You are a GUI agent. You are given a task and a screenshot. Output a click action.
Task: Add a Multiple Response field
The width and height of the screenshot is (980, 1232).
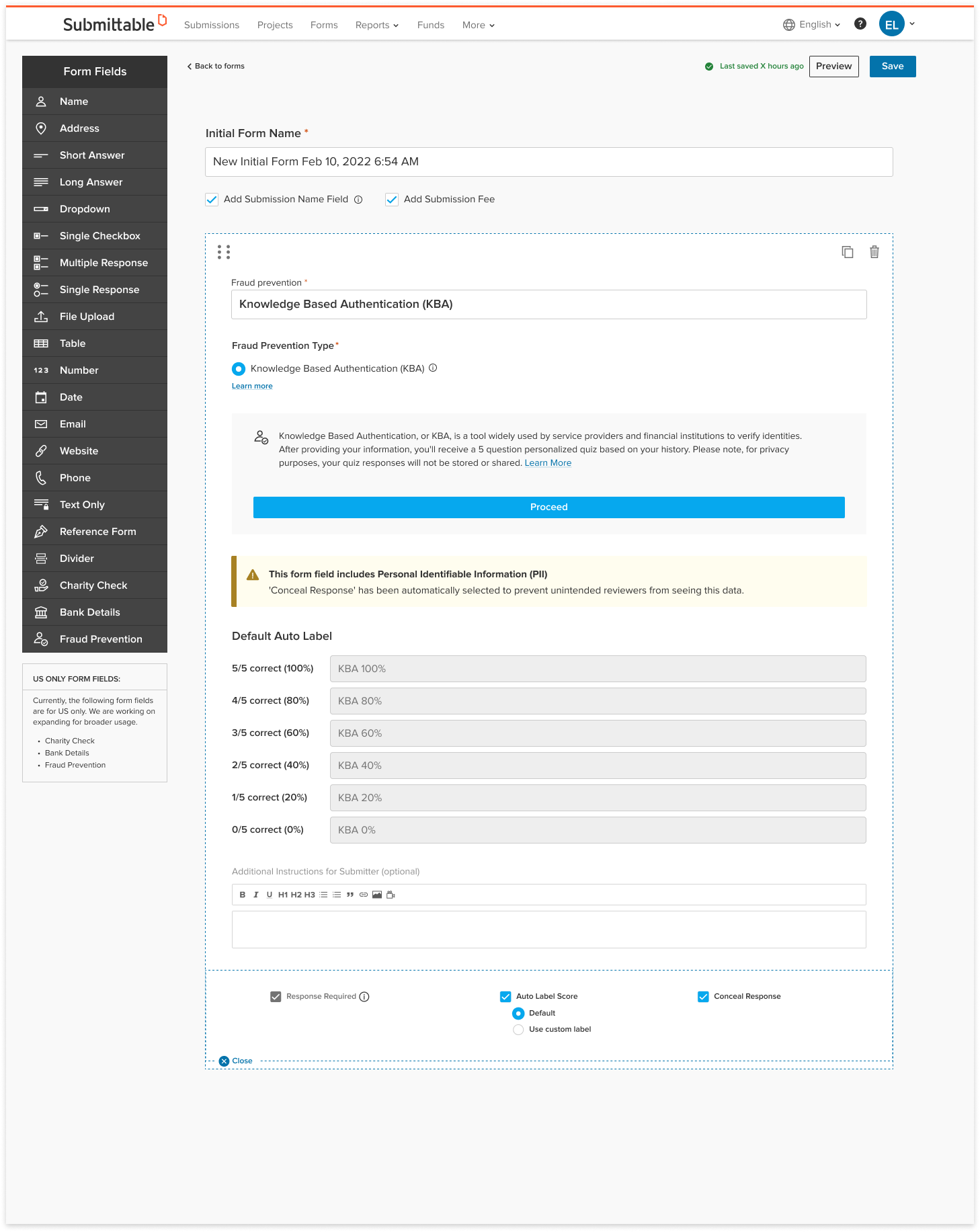(95, 263)
